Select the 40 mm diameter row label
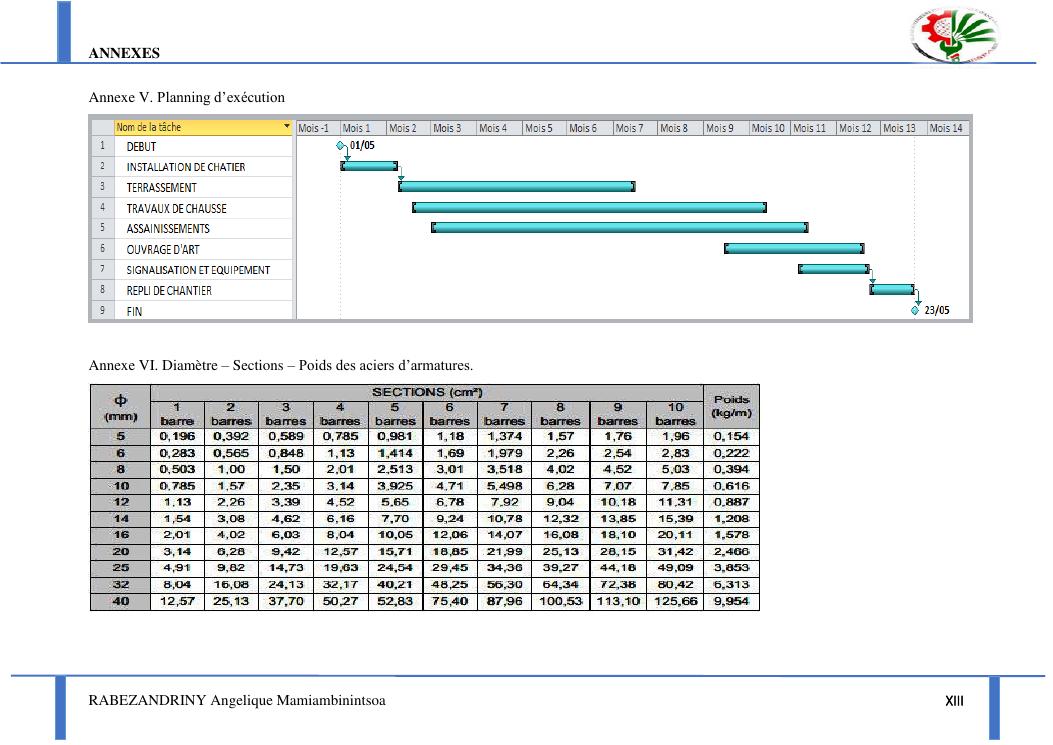This screenshot has height=745, width=1053. tap(120, 602)
